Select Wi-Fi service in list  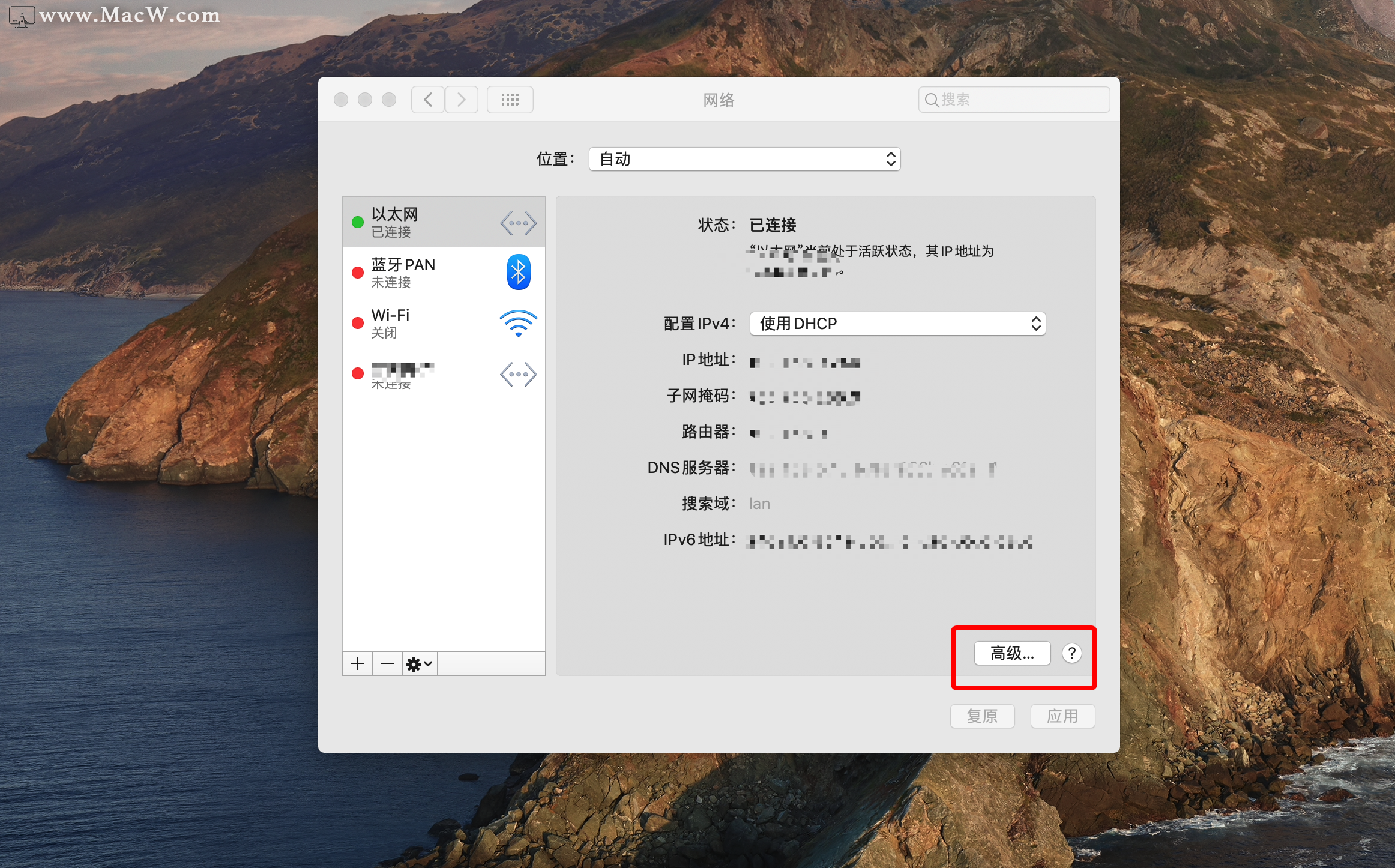coord(420,323)
